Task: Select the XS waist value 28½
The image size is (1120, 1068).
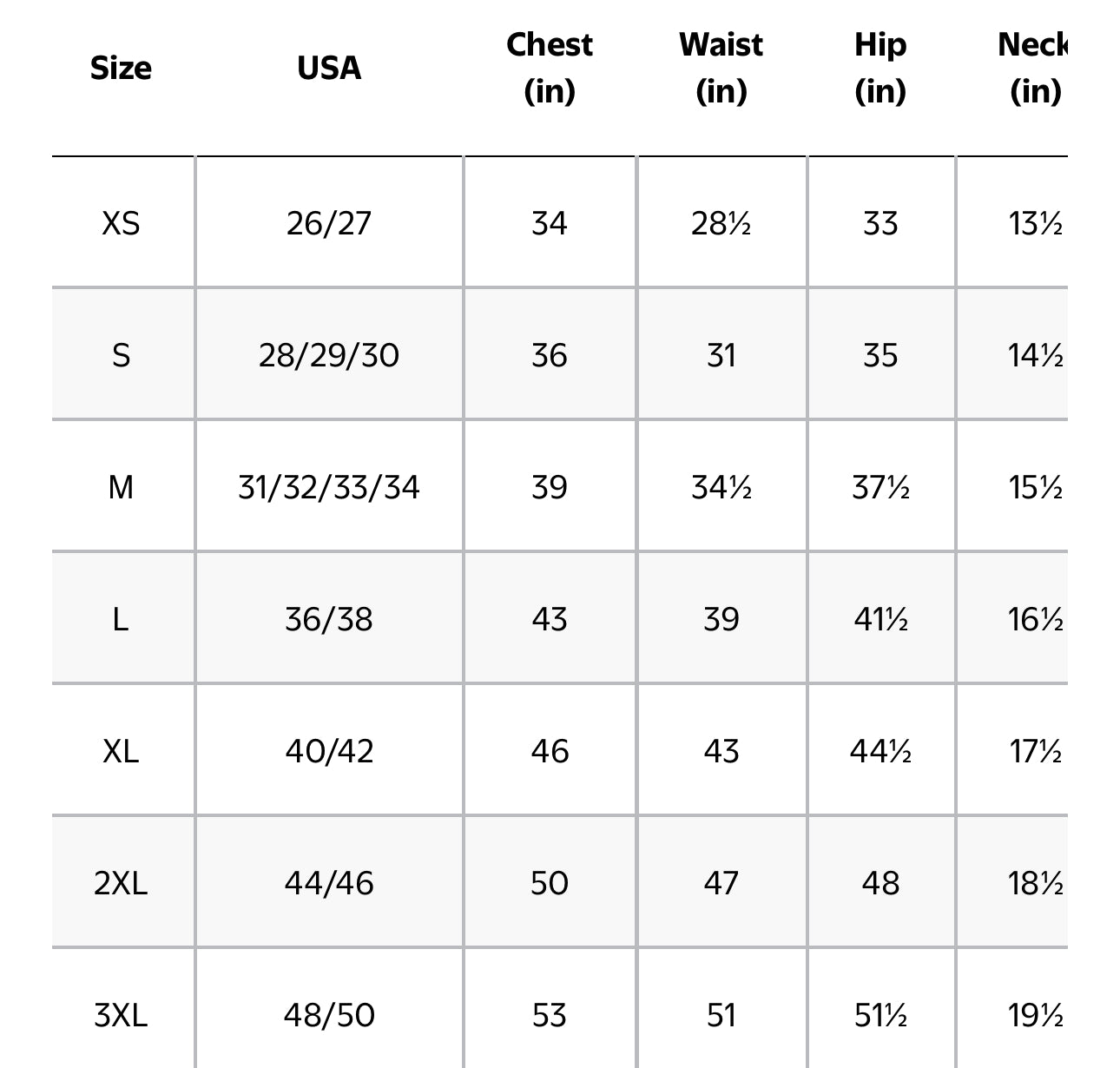Action: 721,223
